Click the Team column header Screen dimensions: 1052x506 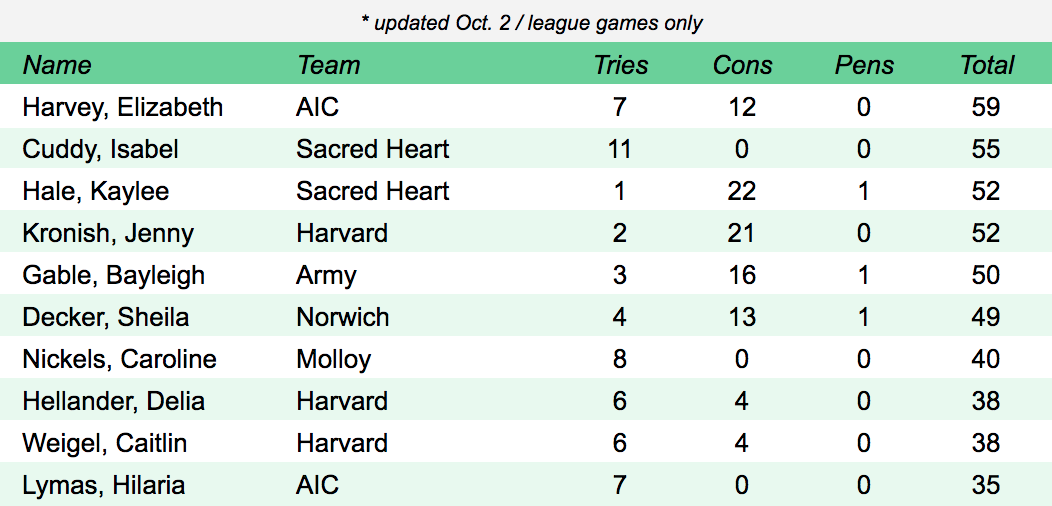click(328, 65)
